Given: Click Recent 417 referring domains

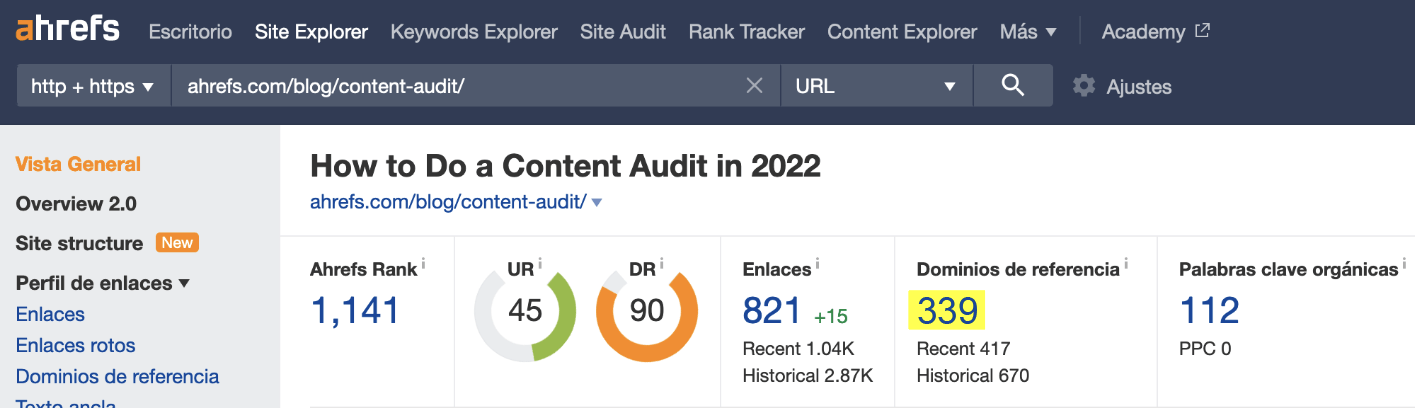Looking at the screenshot, I should (x=964, y=349).
